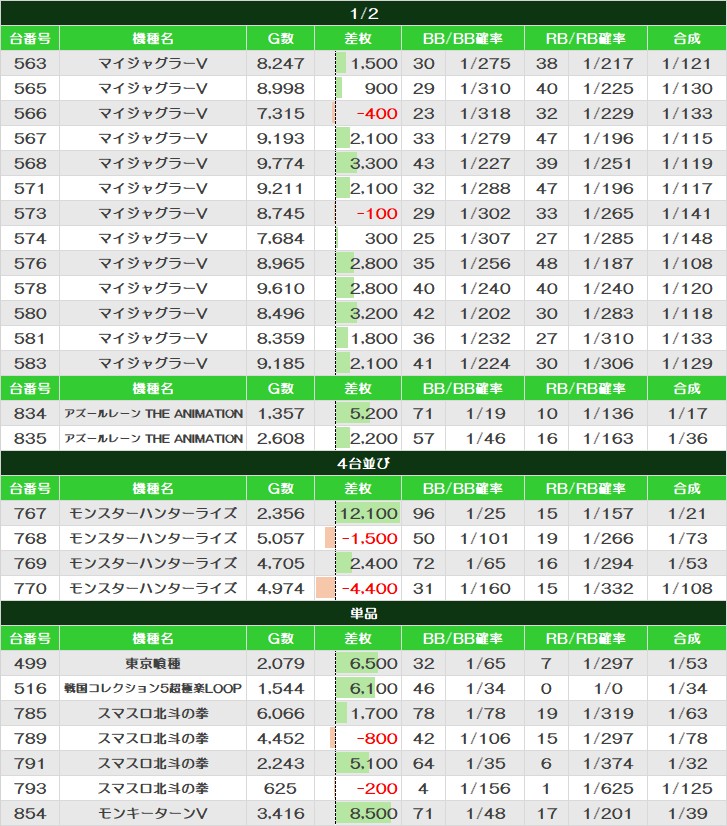
Task: Click the 単品 section header
Action: click(x=364, y=614)
